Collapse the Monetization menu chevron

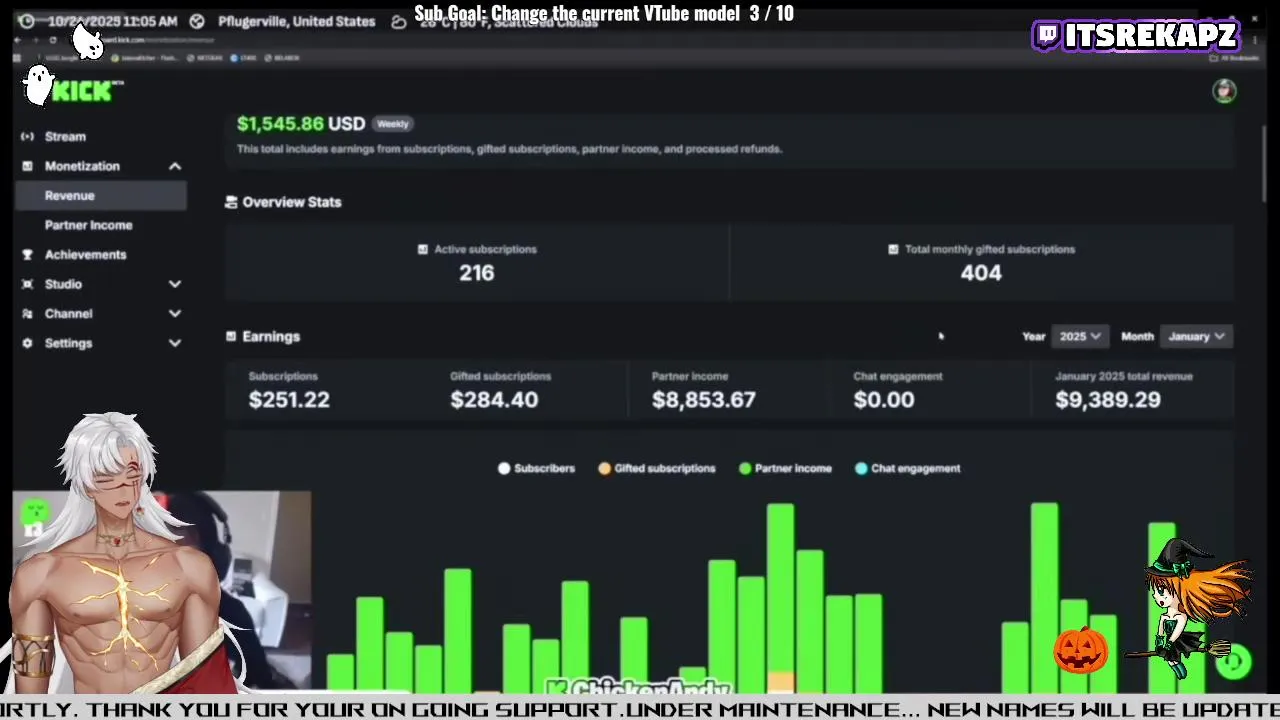click(x=175, y=166)
